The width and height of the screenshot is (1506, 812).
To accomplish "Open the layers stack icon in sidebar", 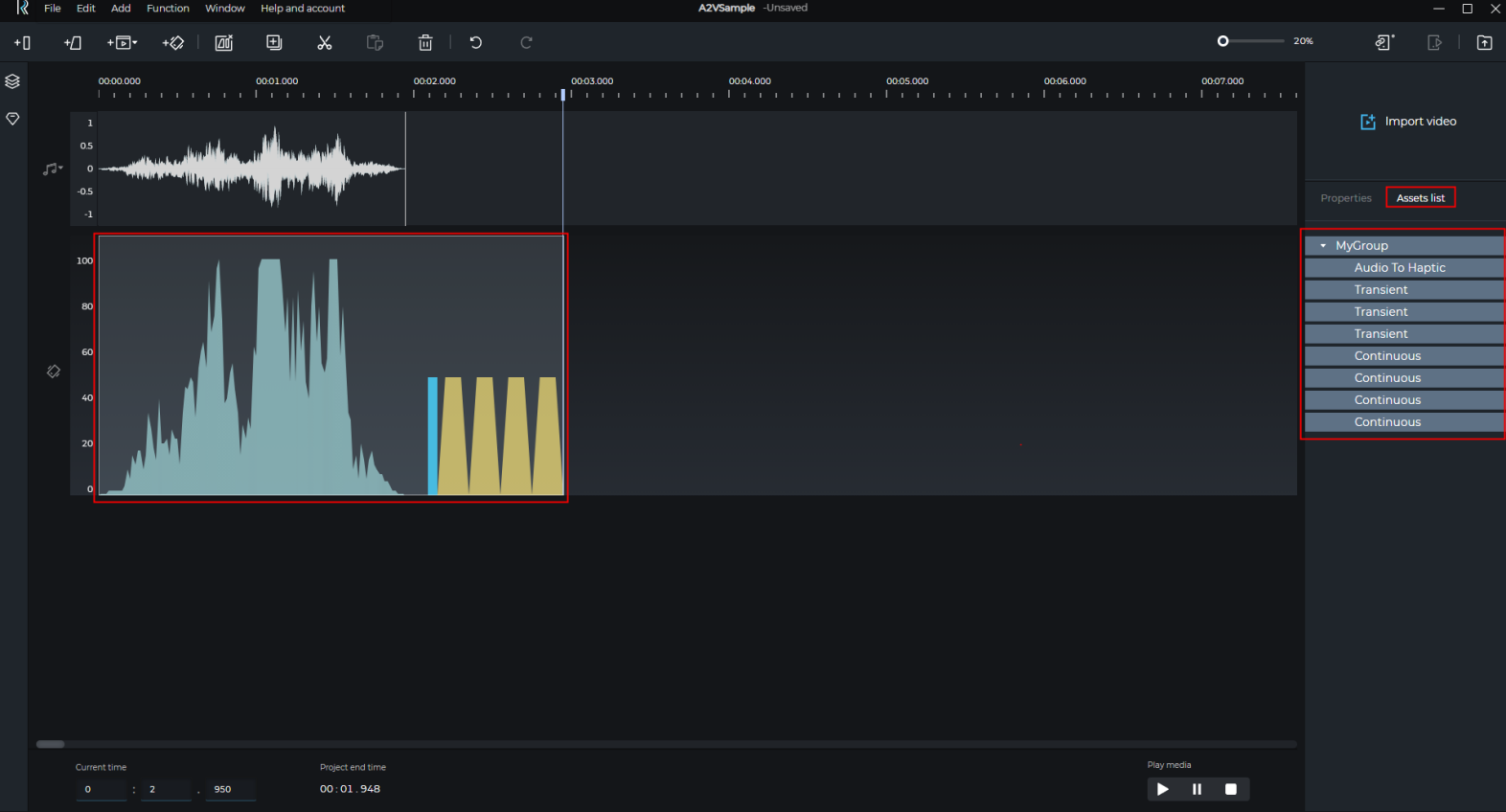I will (12, 81).
